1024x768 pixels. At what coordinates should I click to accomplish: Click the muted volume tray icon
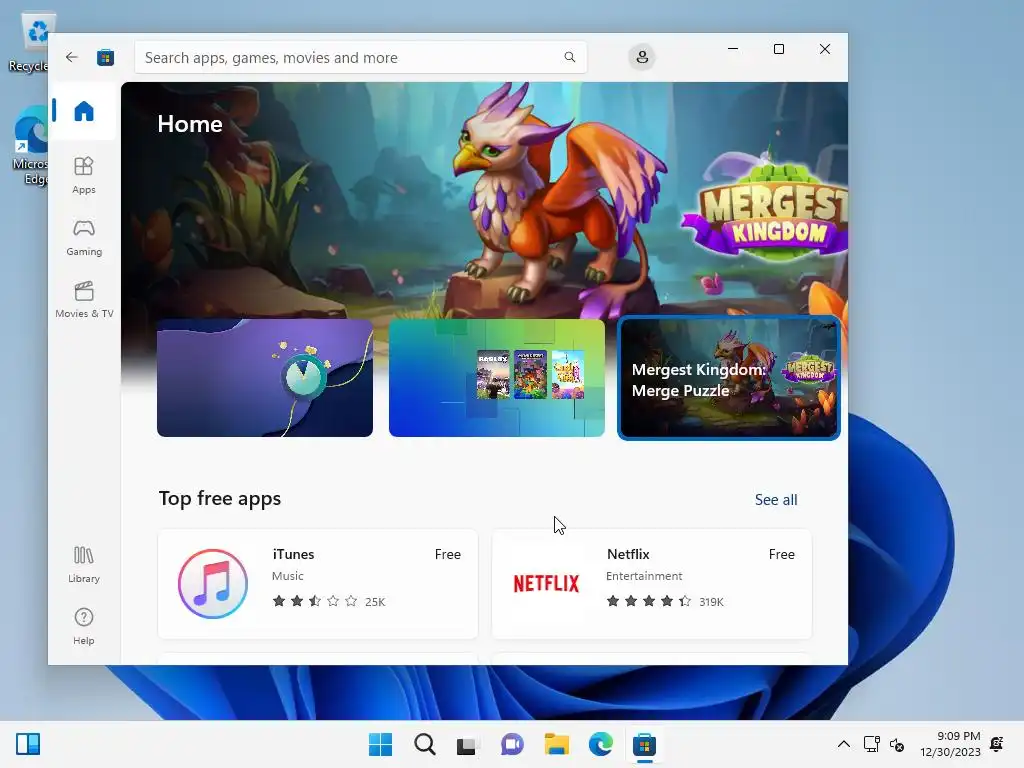[x=897, y=744]
